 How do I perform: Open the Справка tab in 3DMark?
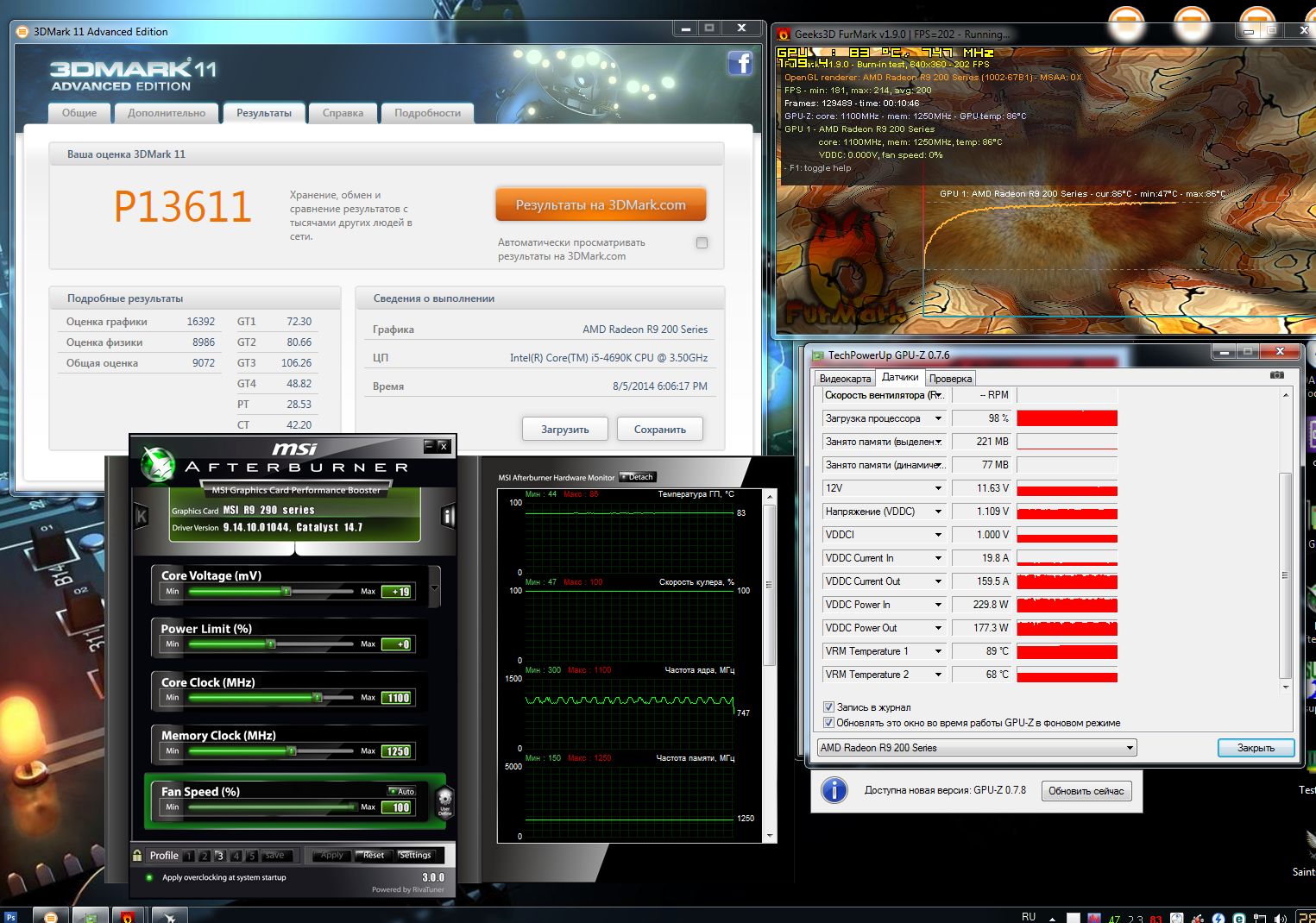[x=343, y=113]
